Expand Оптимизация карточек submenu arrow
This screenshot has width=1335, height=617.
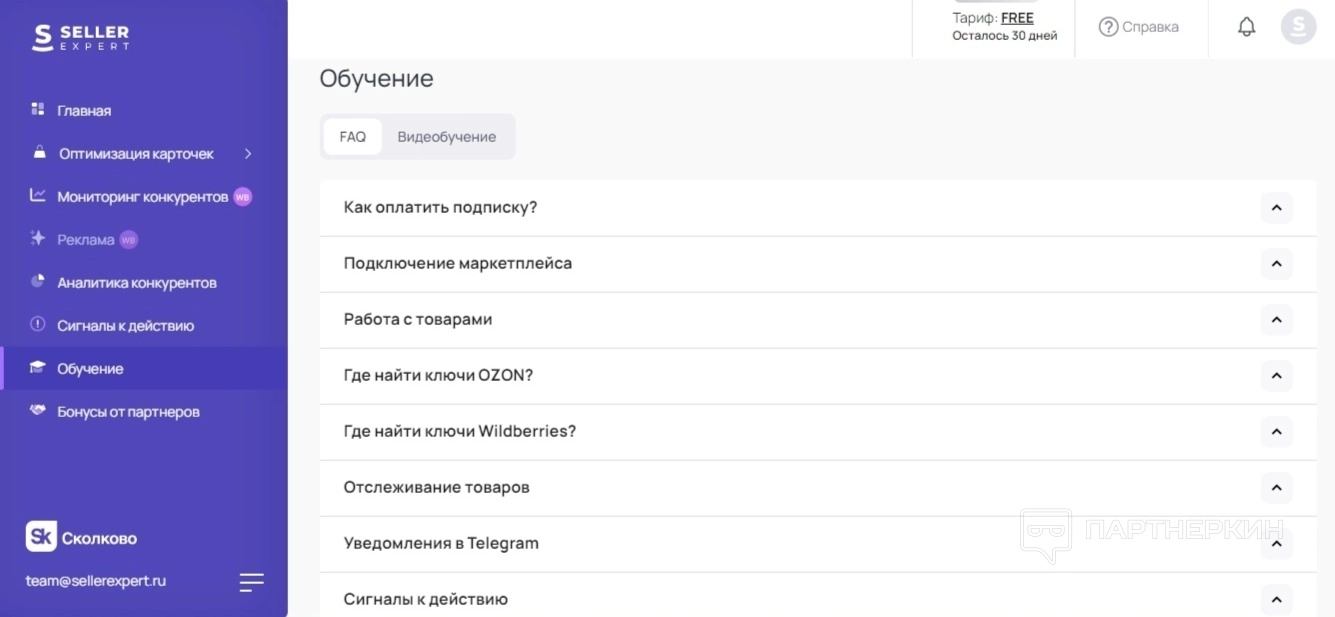click(248, 154)
